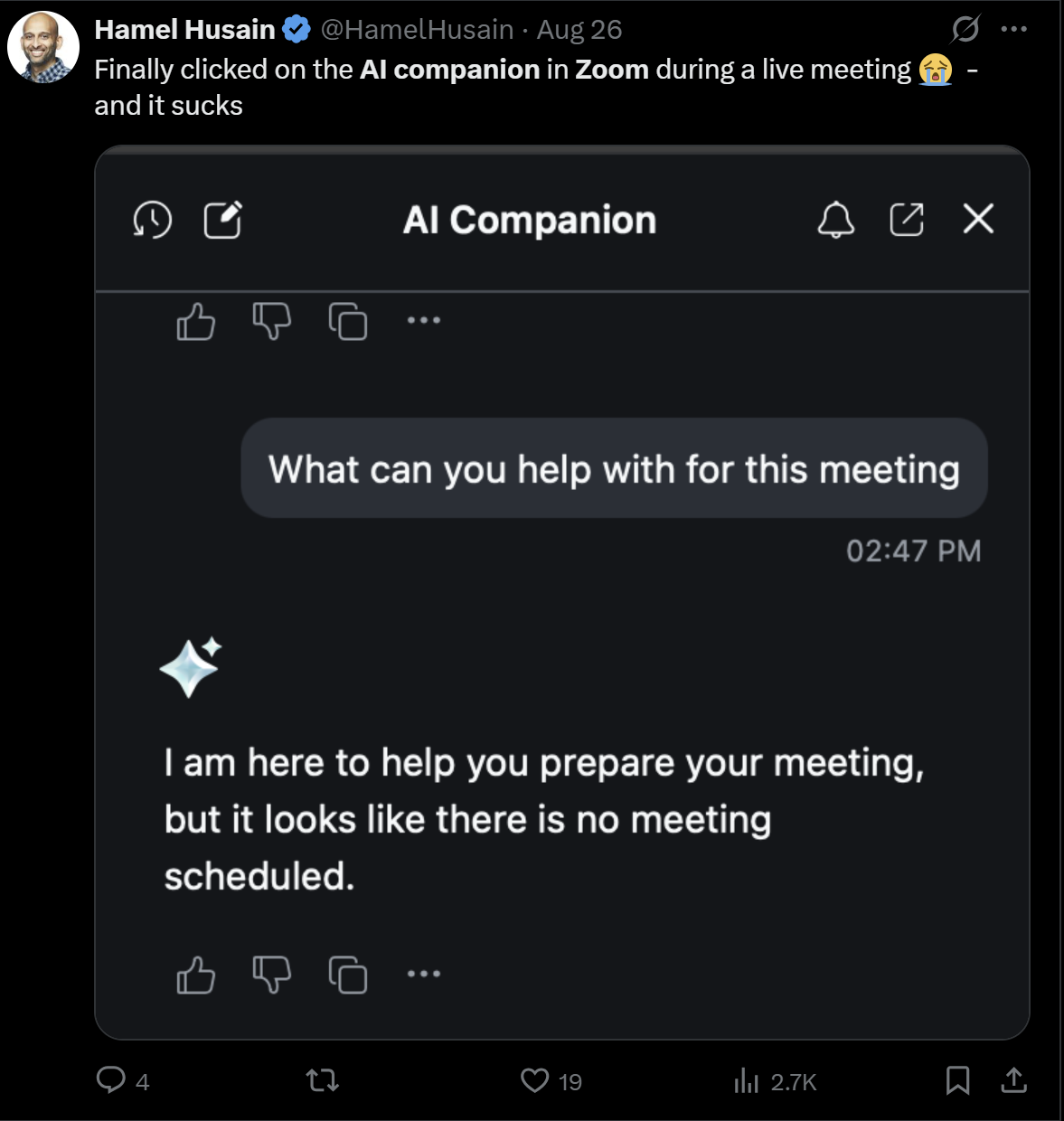Reply to Hamel Husain's tweet
The image size is (1064, 1121).
pos(111,1080)
